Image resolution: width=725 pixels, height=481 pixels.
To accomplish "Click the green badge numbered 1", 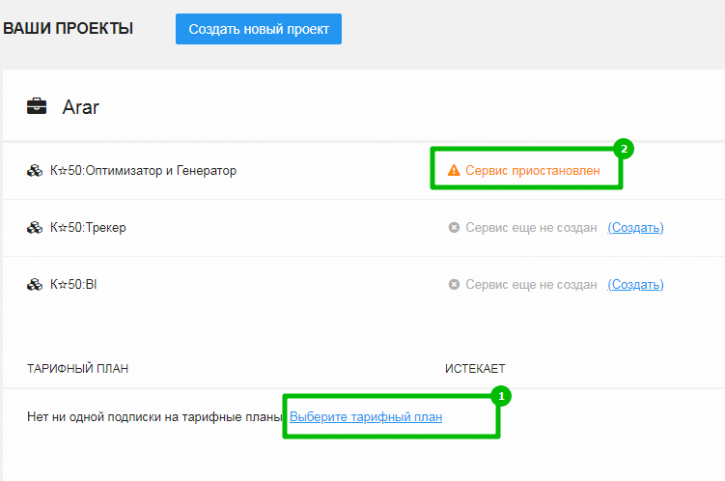I will coord(501,396).
